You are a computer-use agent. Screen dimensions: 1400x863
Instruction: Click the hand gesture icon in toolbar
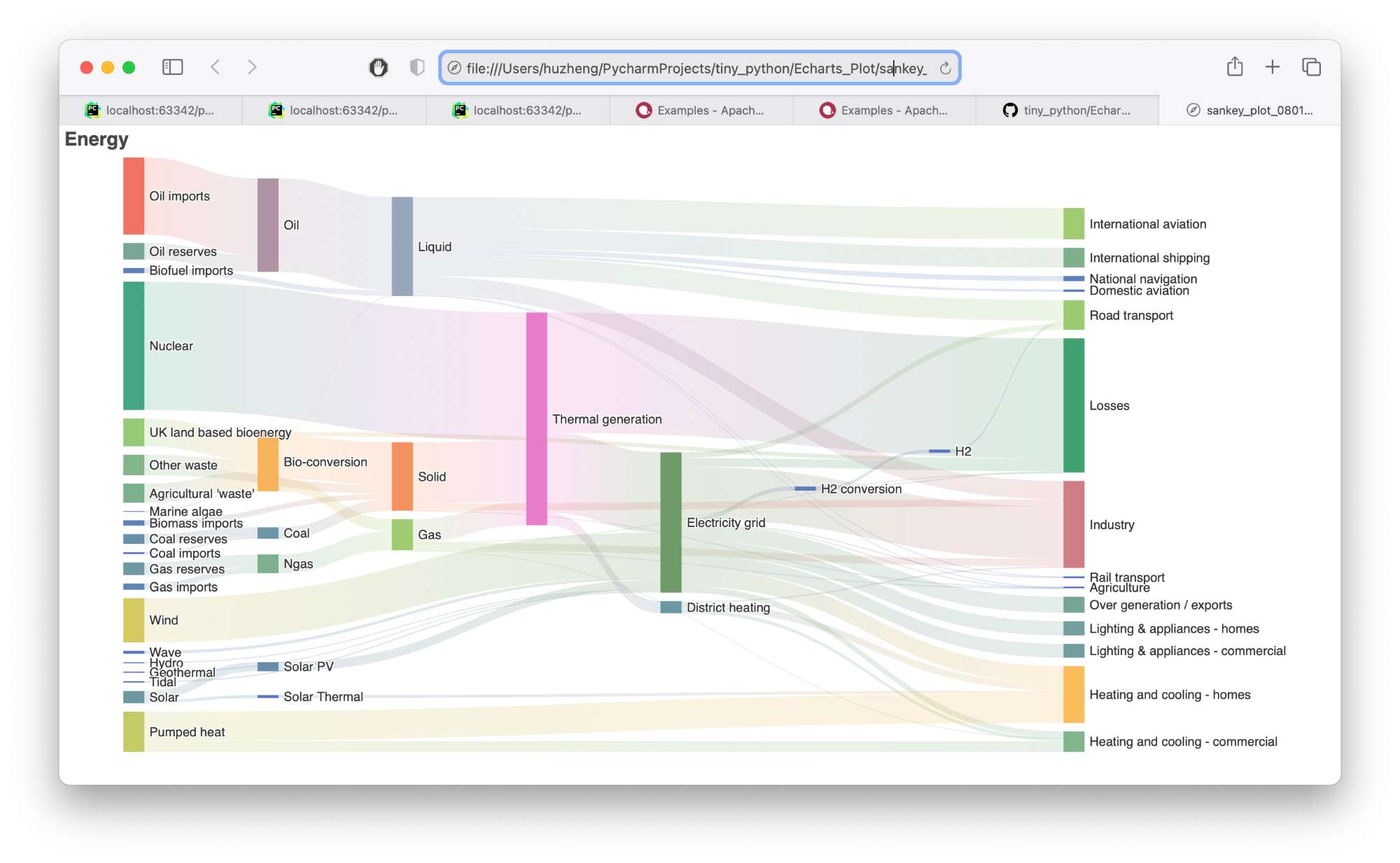coord(379,67)
